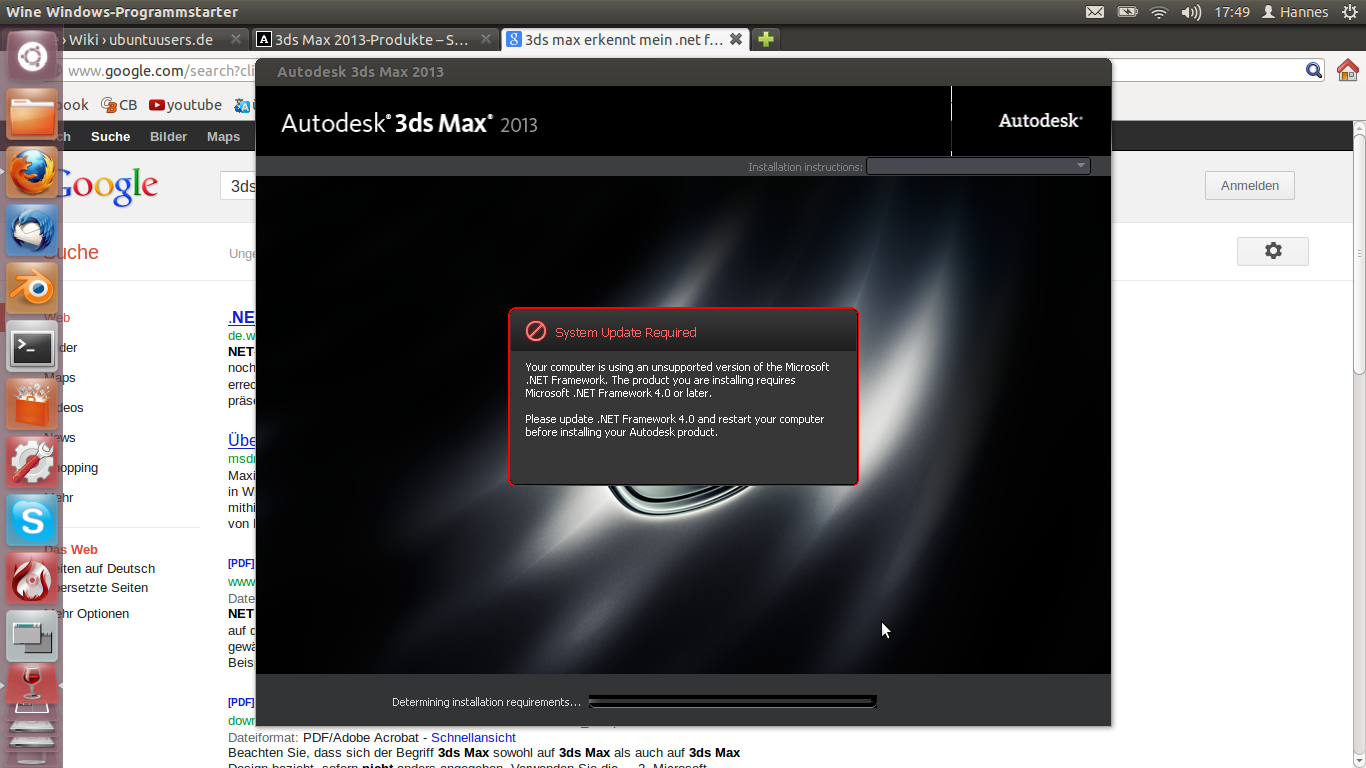
Task: Click the Google logo
Action: (108, 186)
